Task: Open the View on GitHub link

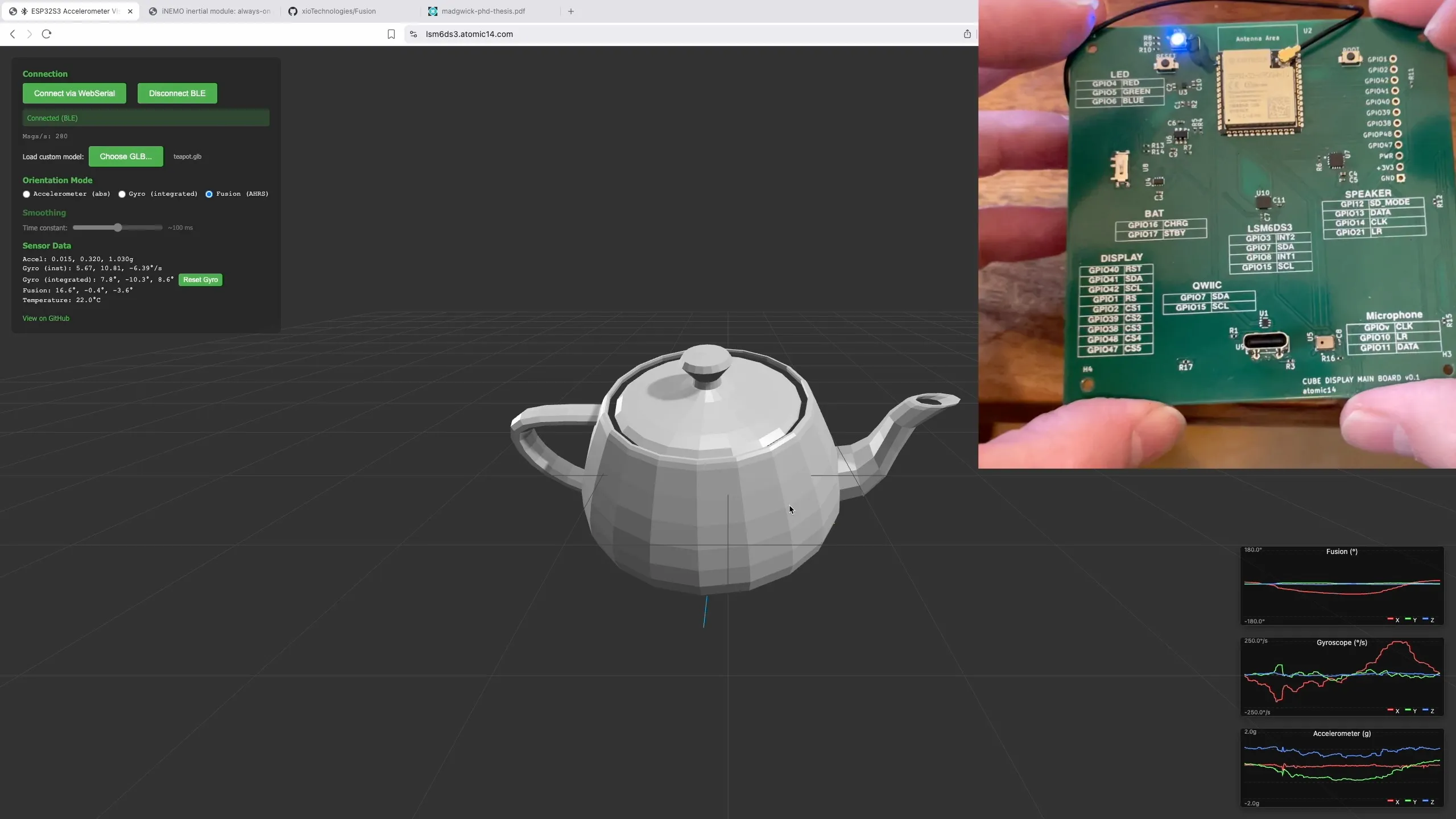Action: coord(45,318)
